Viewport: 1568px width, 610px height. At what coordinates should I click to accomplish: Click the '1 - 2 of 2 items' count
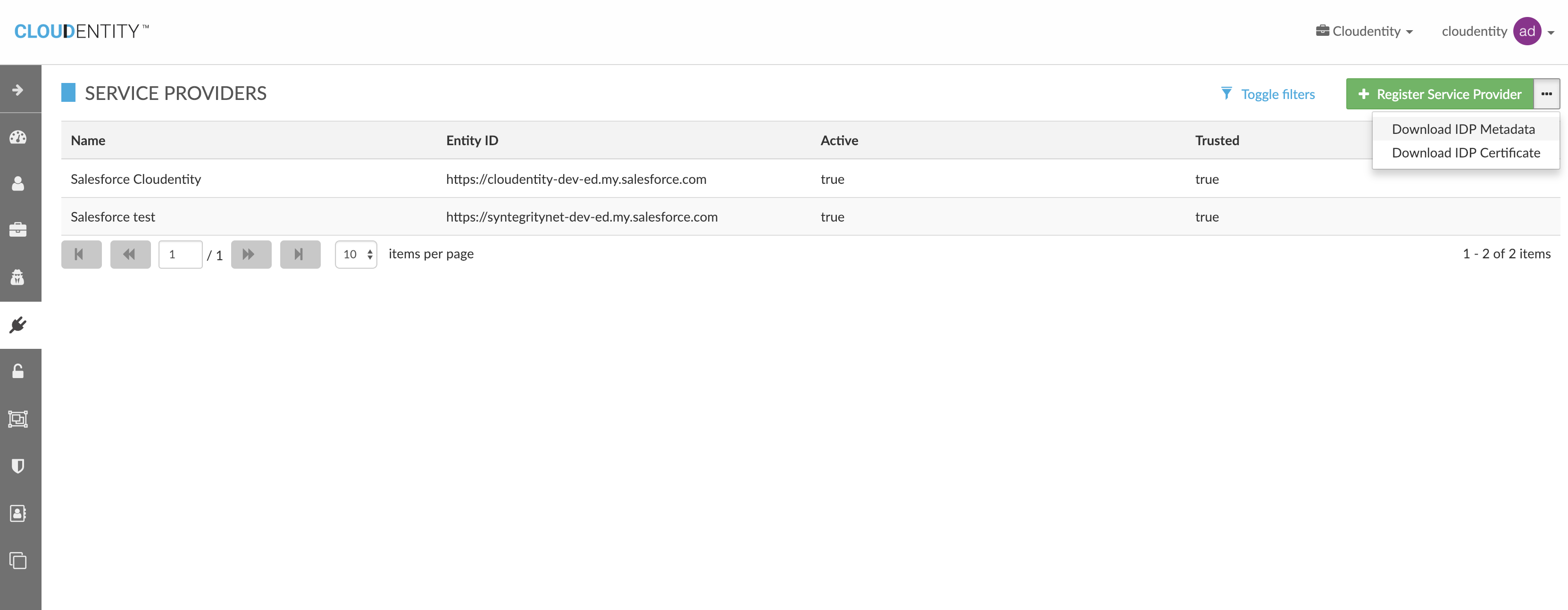(1507, 254)
